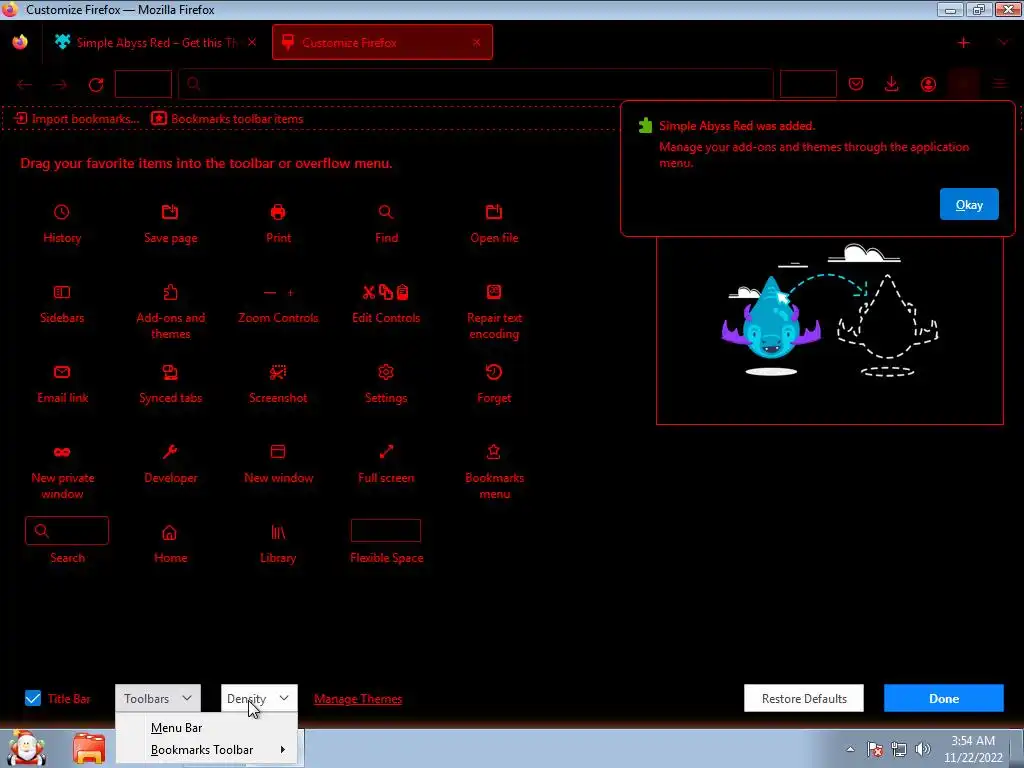Image resolution: width=1024 pixels, height=768 pixels.
Task: Open the Density dropdown
Action: 259,698
